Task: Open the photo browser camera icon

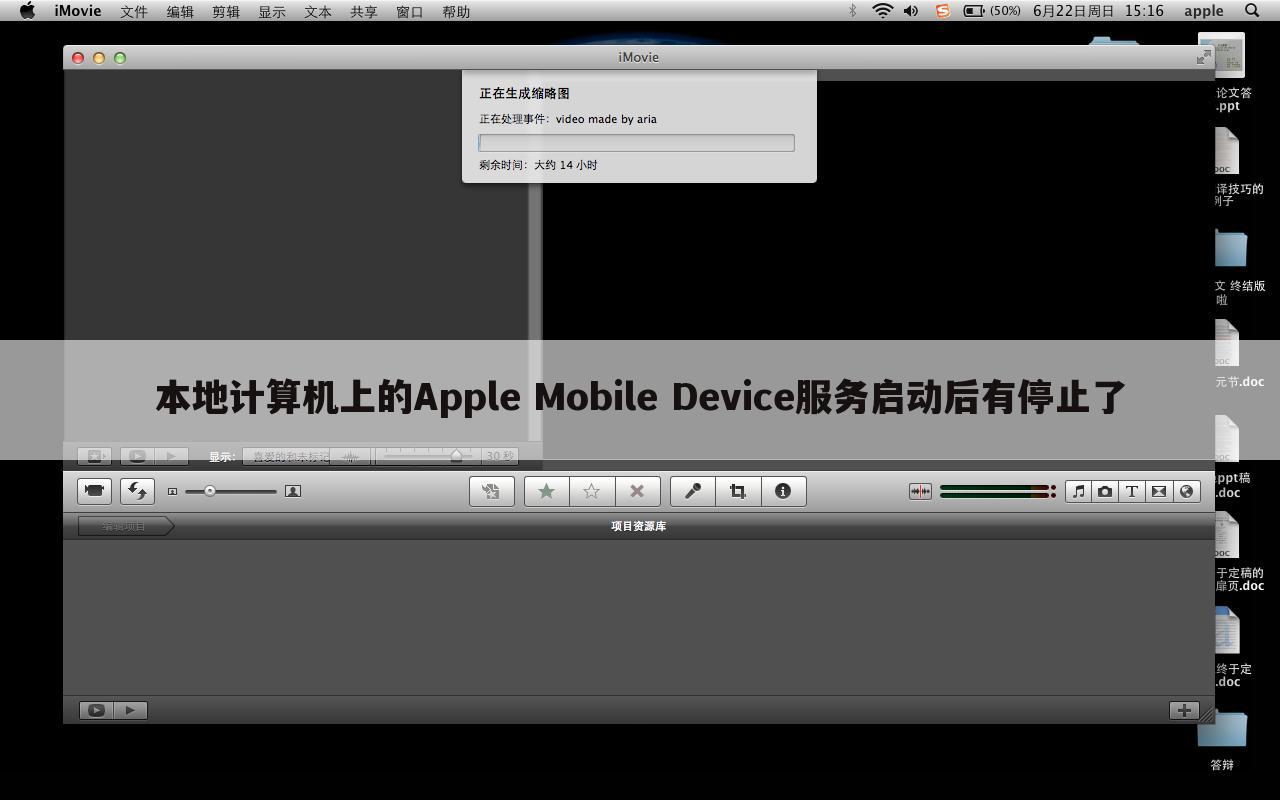Action: coord(1105,491)
